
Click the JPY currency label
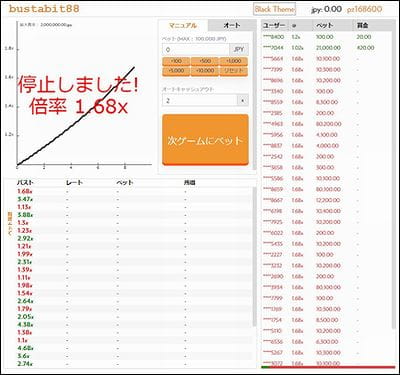tap(239, 50)
